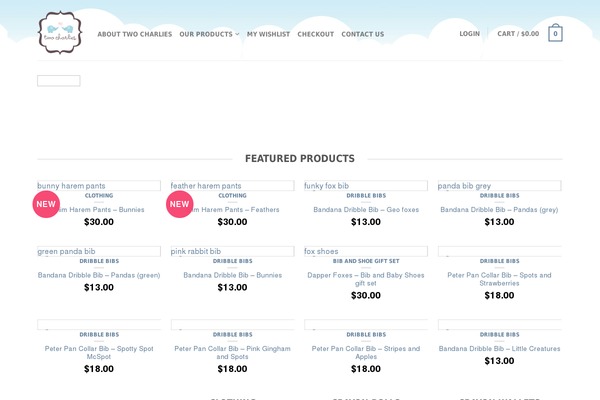The image size is (600, 400).
Task: Open About Two Charlies page
Action: click(x=135, y=34)
